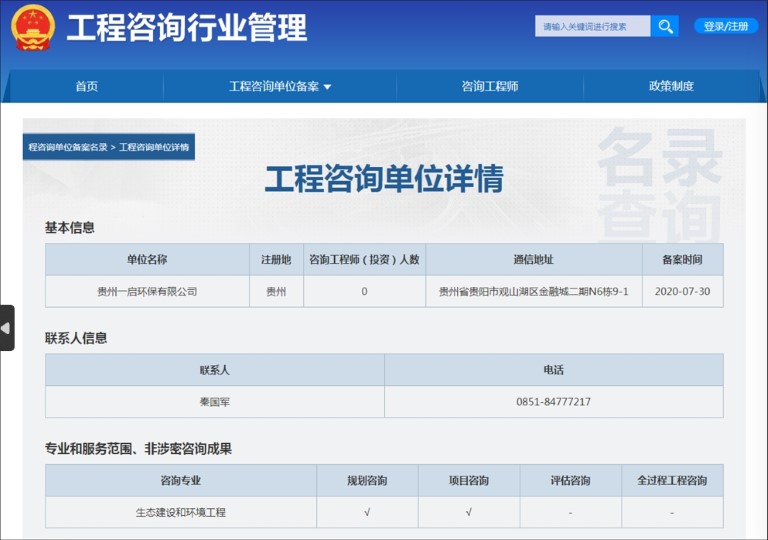Screen dimensions: 768x540
Task: Click the 工程咨询行业管理 site title
Action: click(187, 27)
